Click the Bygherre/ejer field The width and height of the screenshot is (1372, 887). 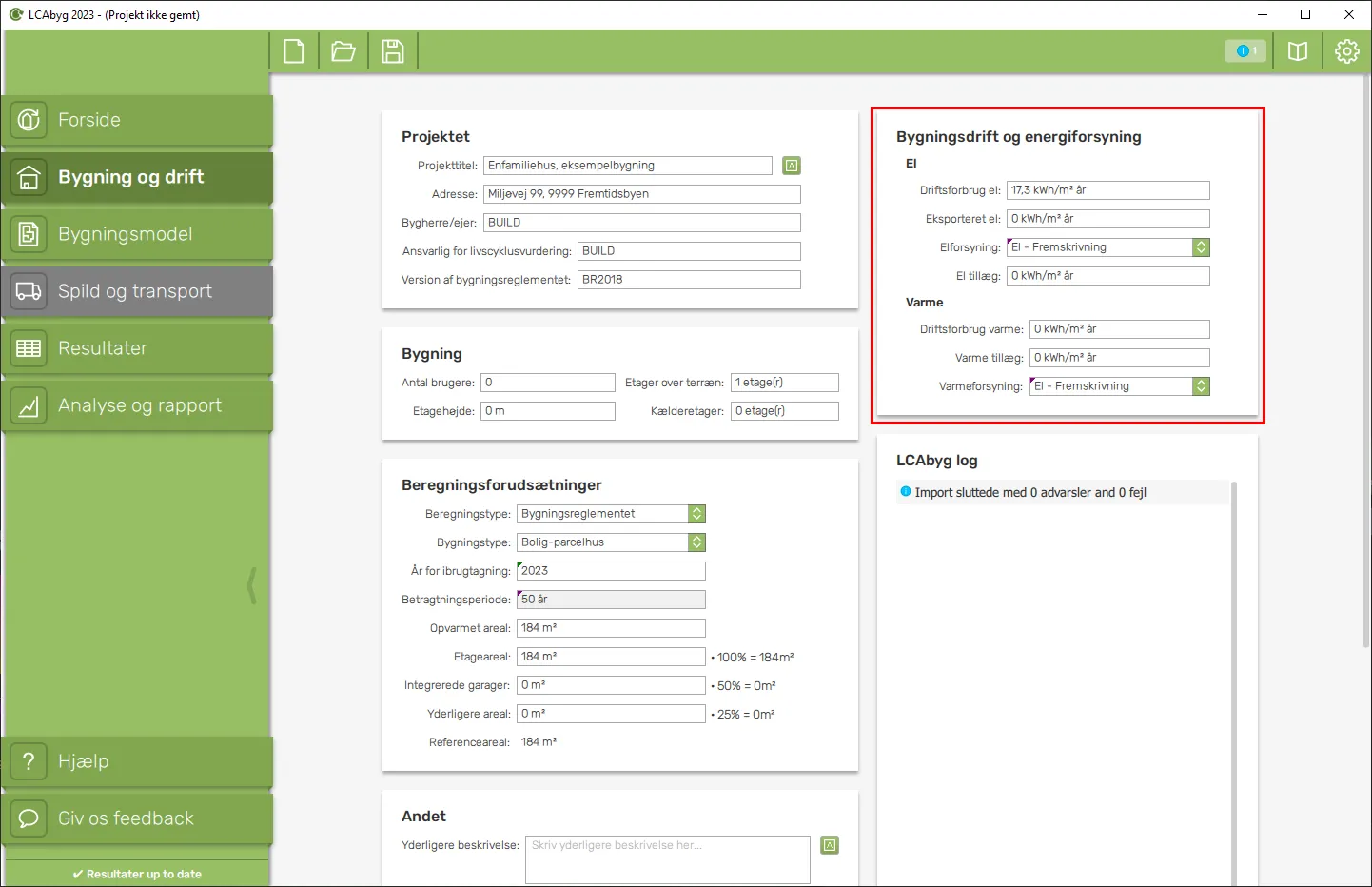642,223
